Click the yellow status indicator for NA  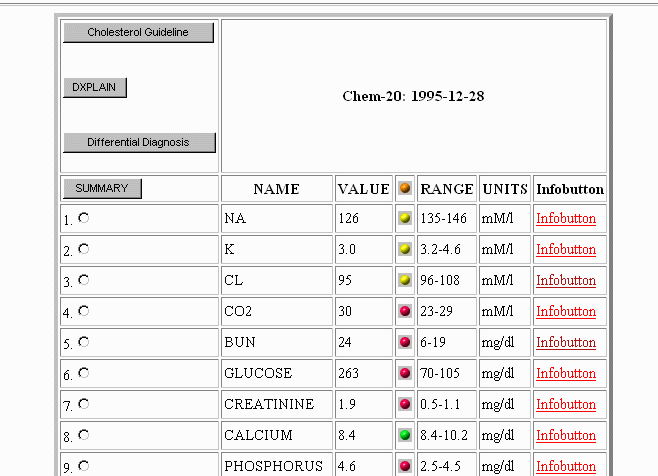[x=405, y=218]
